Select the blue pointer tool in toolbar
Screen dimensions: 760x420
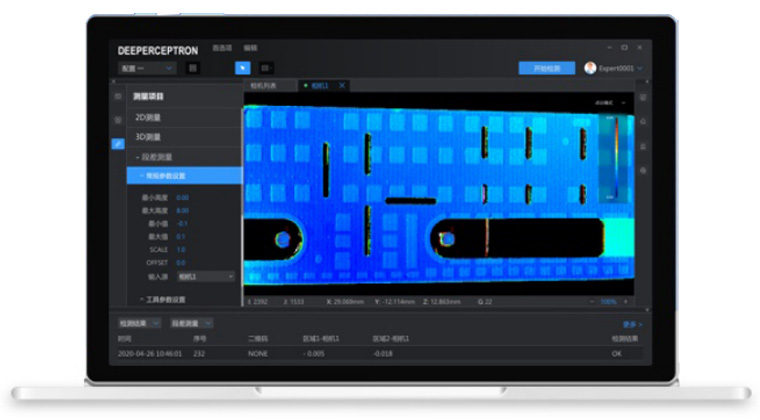242,68
